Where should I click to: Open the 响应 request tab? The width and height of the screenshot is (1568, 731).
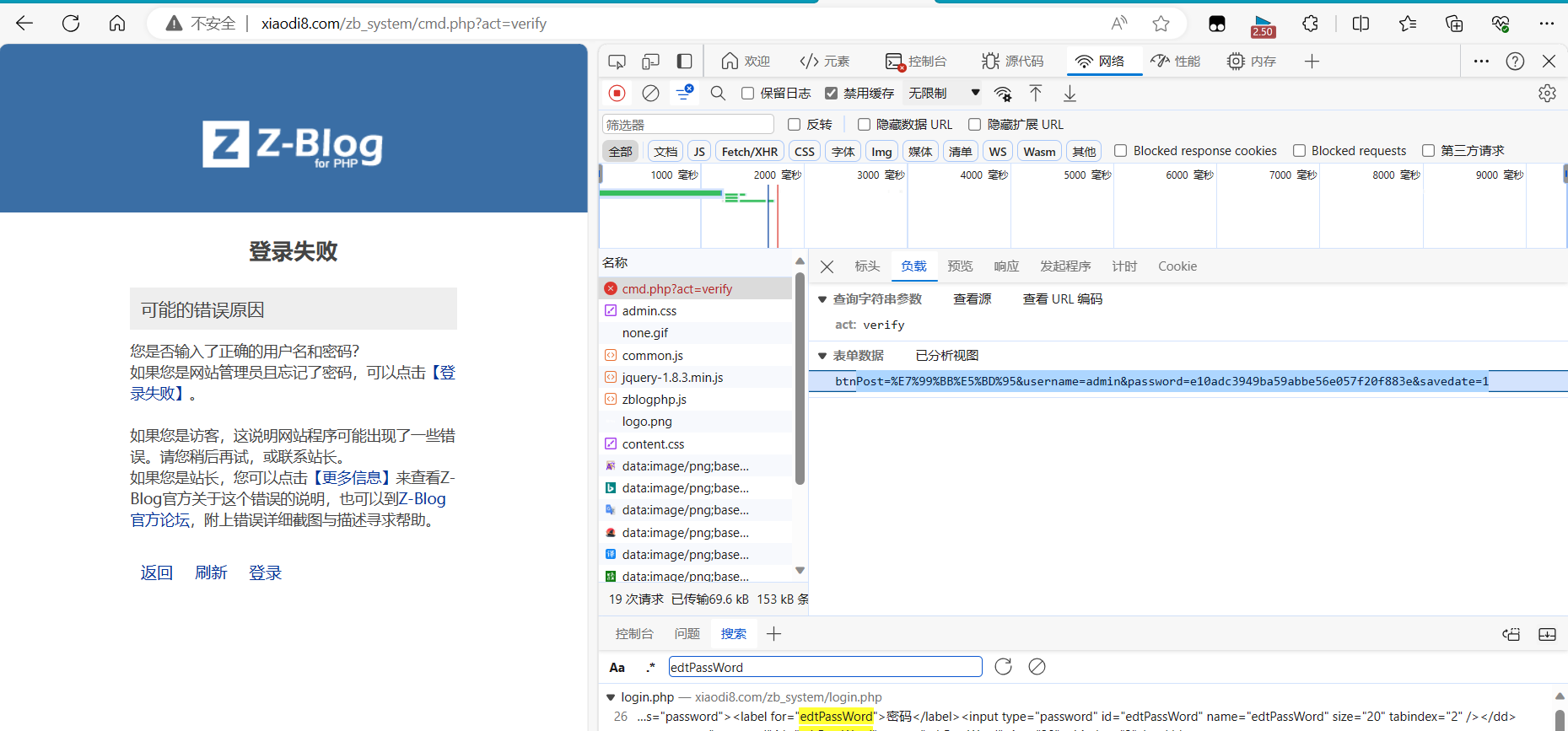(1006, 266)
